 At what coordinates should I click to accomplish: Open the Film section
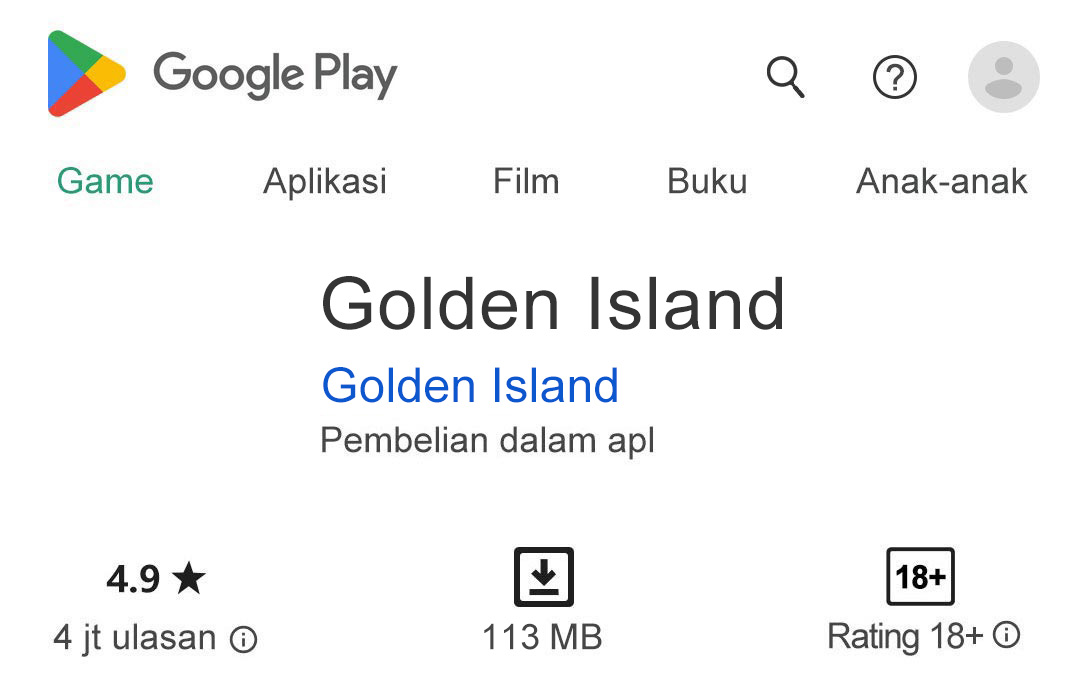tap(526, 181)
